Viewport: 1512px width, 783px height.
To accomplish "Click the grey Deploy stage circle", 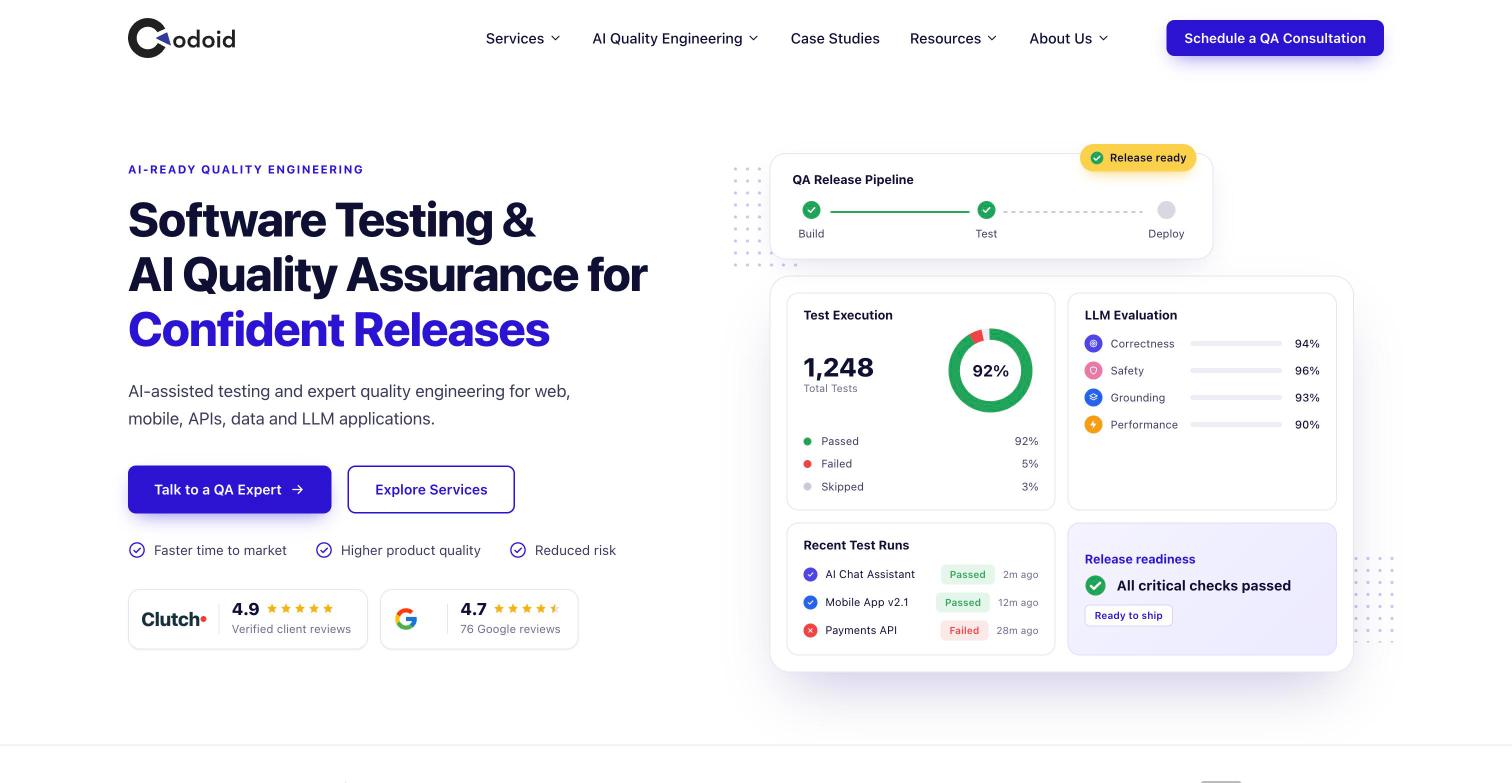I will pos(1166,210).
